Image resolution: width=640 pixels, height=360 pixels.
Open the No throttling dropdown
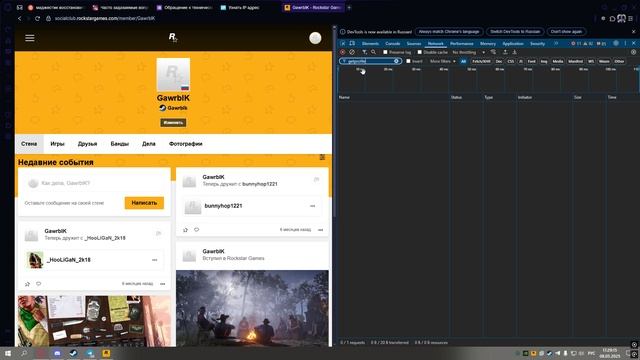468,52
